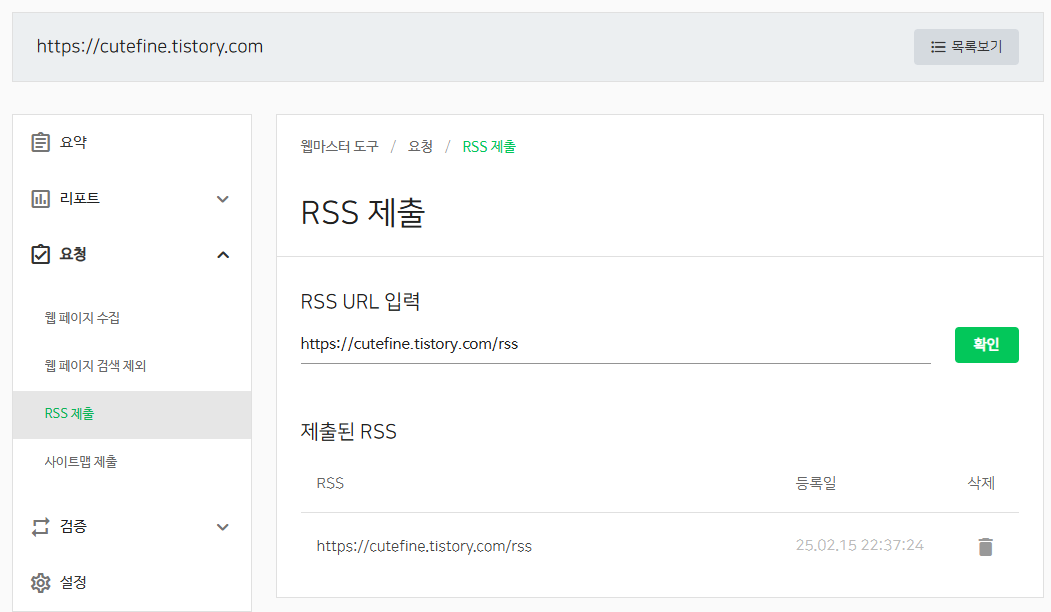Click the site URL https://cutefine.tistory.com header
The height and width of the screenshot is (612, 1051).
click(x=149, y=47)
